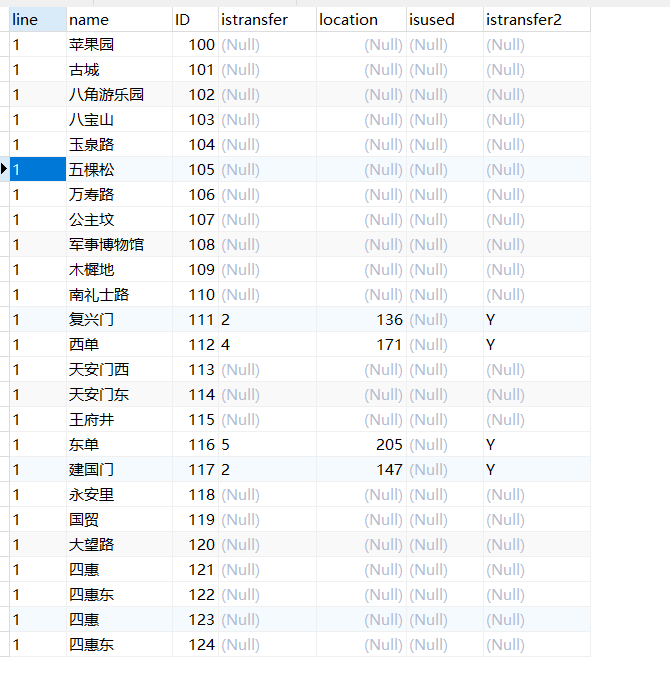Select ID cell 100
The width and height of the screenshot is (670, 677).
pyautogui.click(x=195, y=44)
